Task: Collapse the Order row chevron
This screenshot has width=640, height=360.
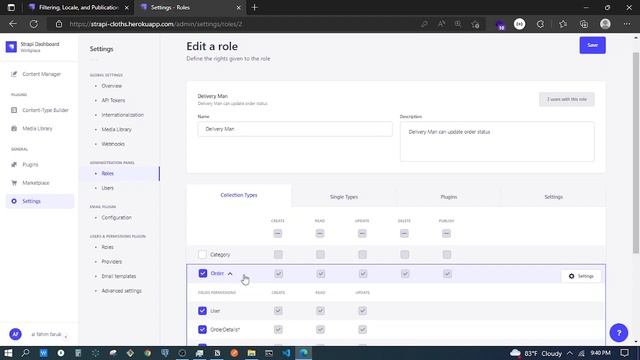Action: [230, 273]
